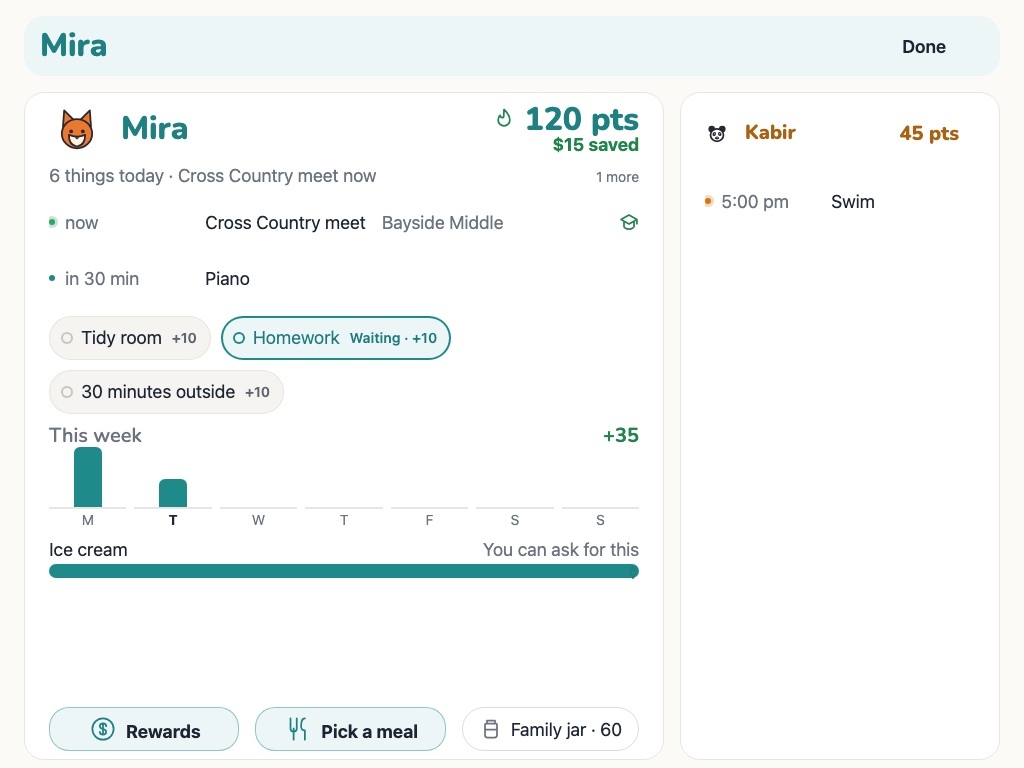Open the Pick a meal button
Image resolution: width=1024 pixels, height=768 pixels.
350,729
